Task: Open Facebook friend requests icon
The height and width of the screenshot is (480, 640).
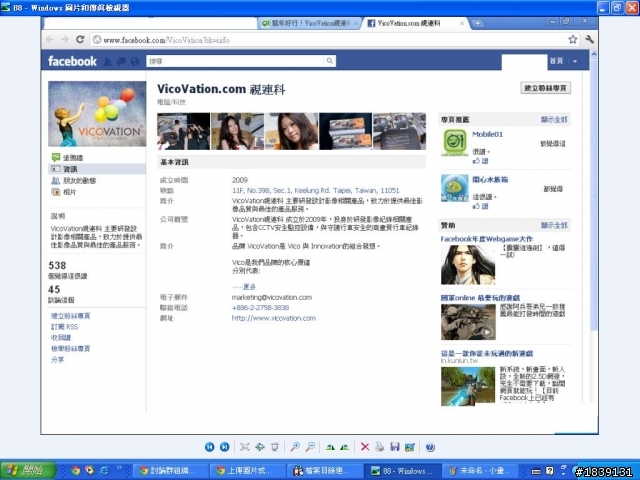Action: 107,61
